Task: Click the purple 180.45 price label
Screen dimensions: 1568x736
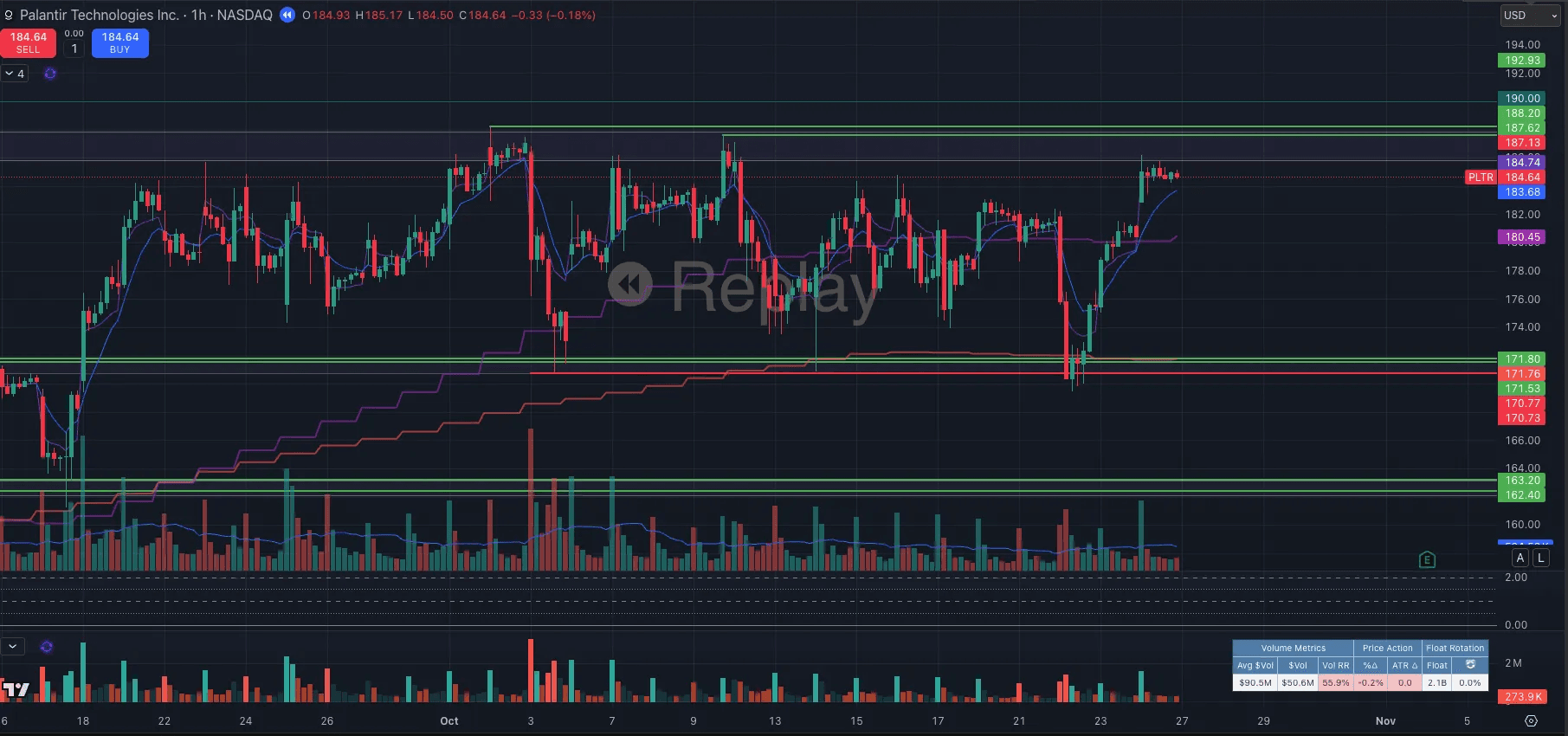Action: tap(1522, 237)
